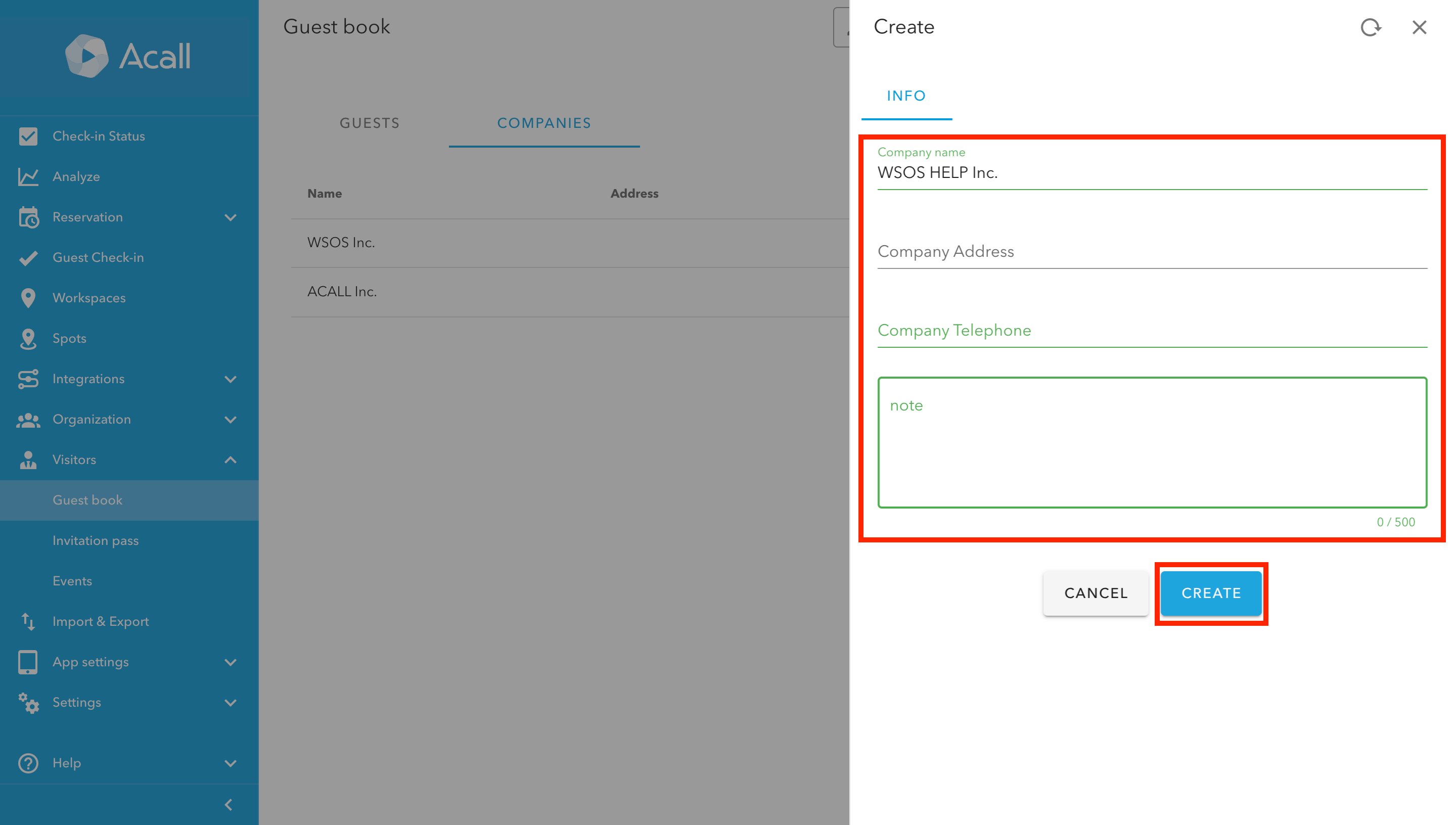Select the WSOS Inc. company row
The width and height of the screenshot is (1456, 825).
tap(570, 243)
